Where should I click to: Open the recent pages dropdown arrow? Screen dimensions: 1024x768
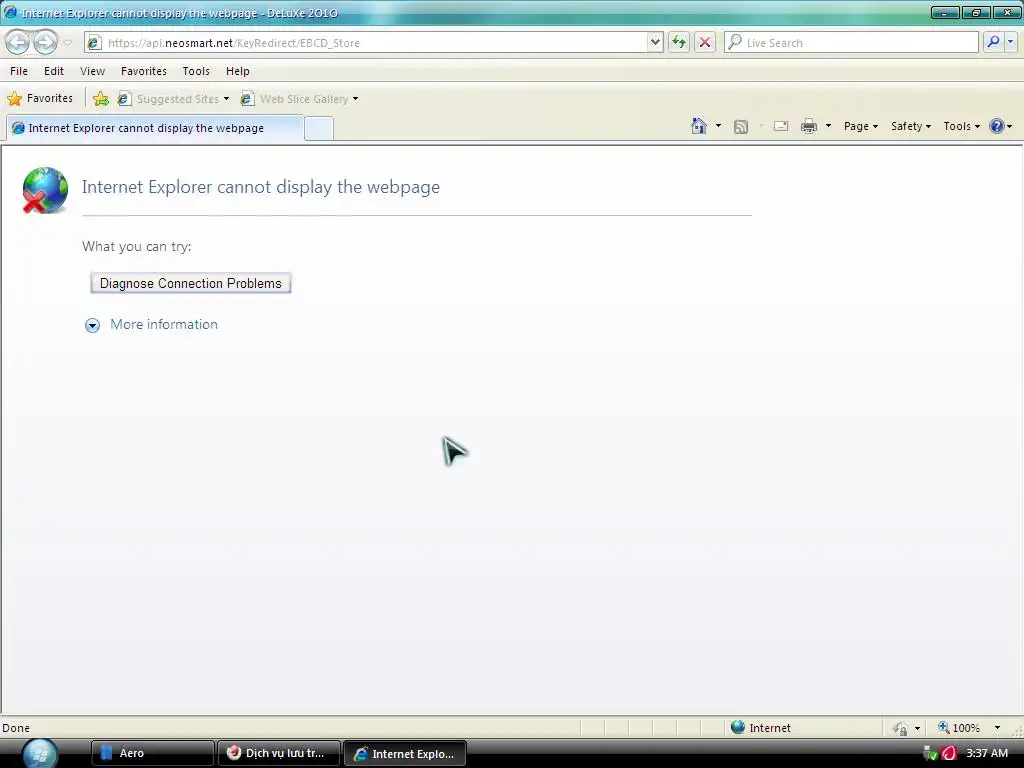[x=67, y=43]
